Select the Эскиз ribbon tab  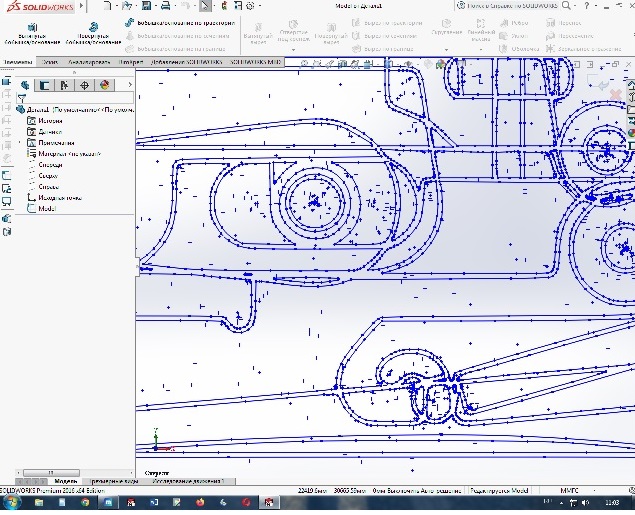50,62
